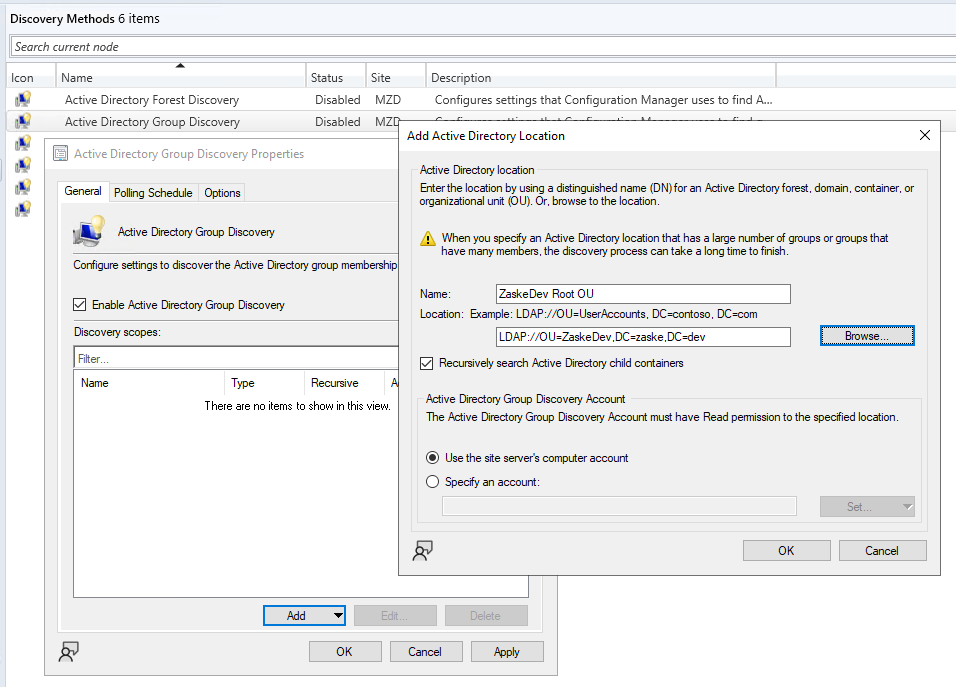
Task: Click the Browse button for the LDAP location
Action: (x=866, y=335)
